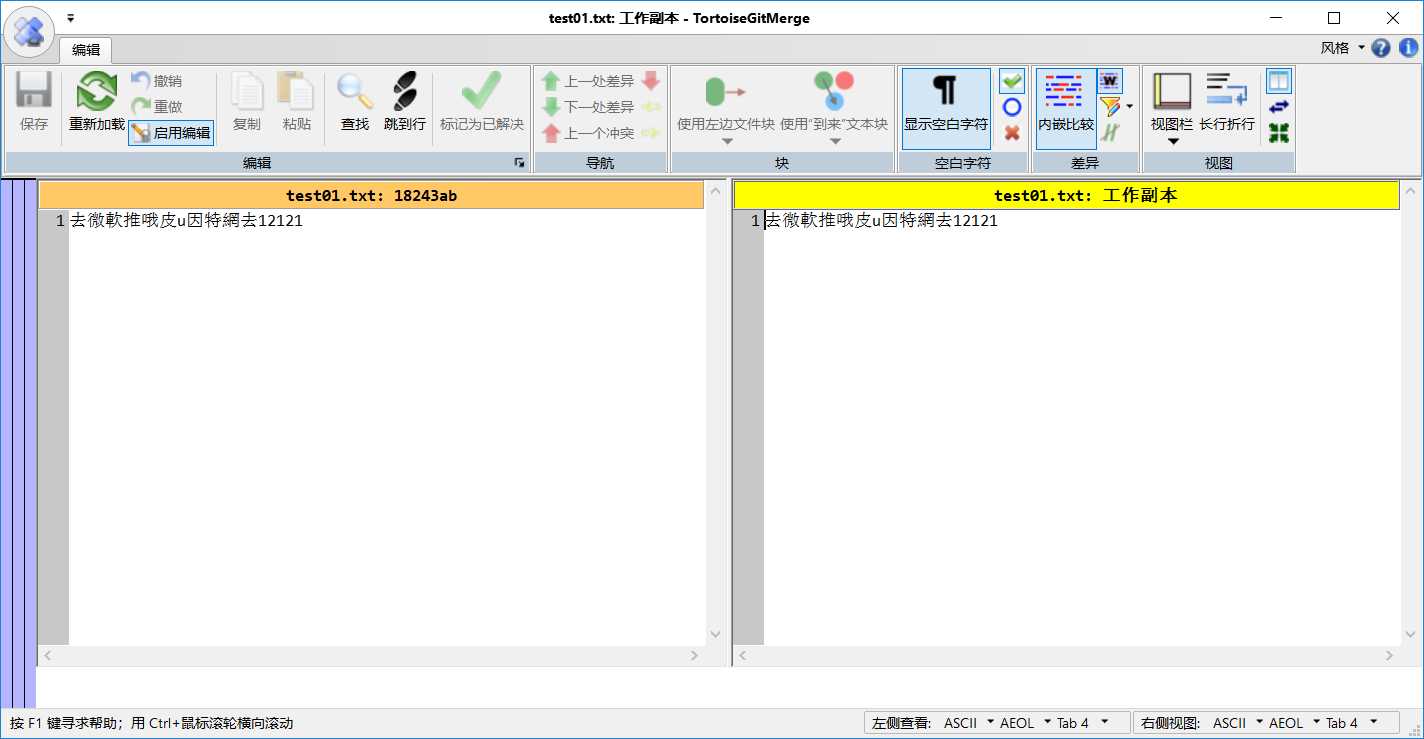Open the TortoiseGitMerge application menu orb
The height and width of the screenshot is (739, 1424).
coord(29,31)
